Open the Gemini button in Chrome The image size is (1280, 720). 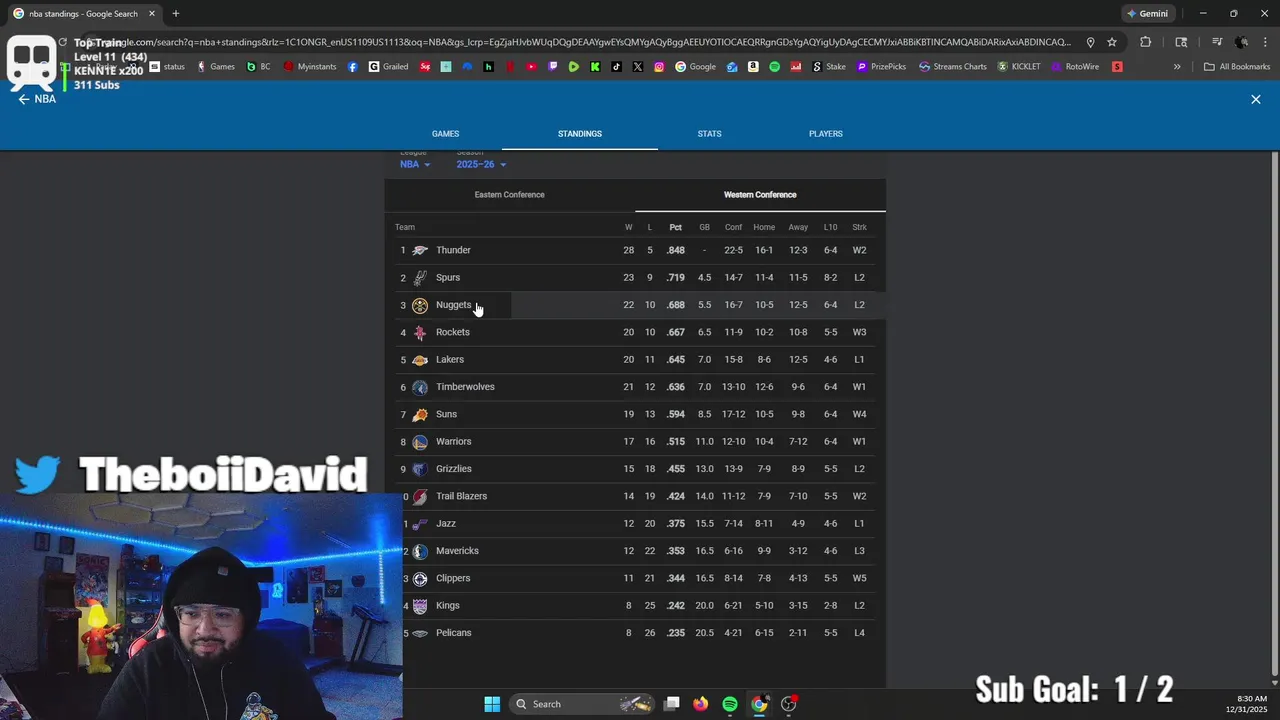tap(1147, 14)
